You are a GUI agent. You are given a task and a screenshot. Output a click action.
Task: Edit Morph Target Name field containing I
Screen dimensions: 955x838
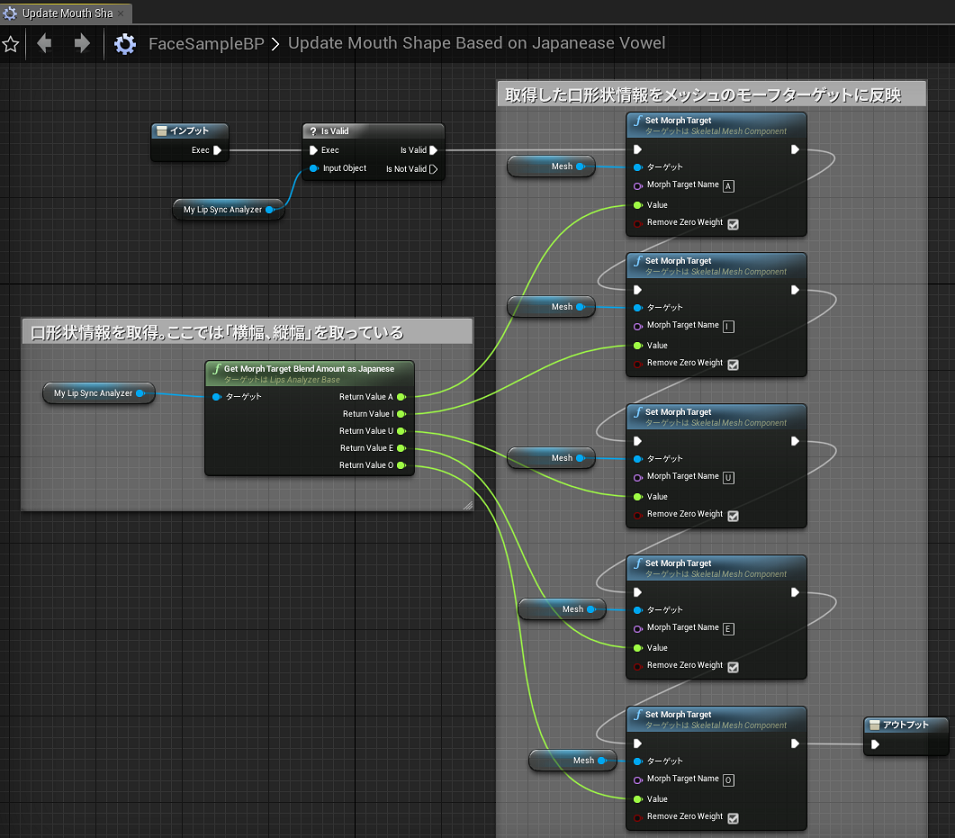coord(728,326)
